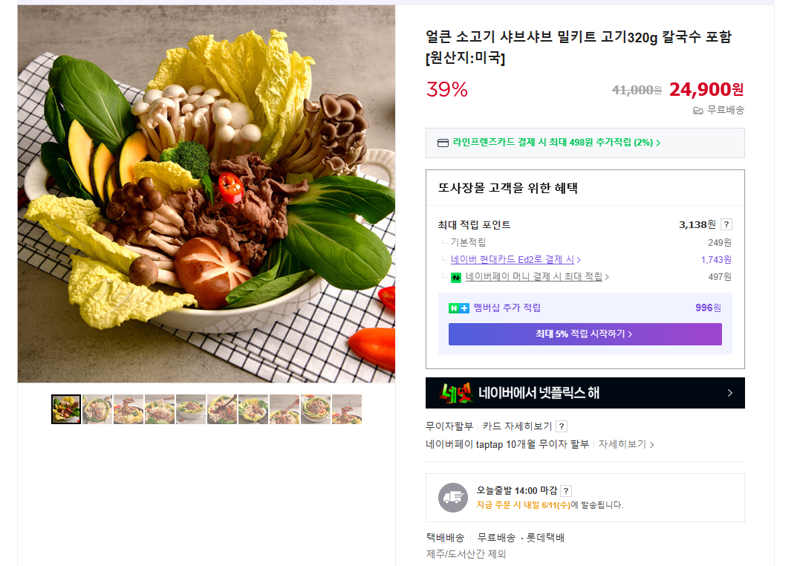The width and height of the screenshot is (800, 566).
Task: Open 네이버 현대카드 Ed2로 결제 시 link
Action: pos(515,260)
